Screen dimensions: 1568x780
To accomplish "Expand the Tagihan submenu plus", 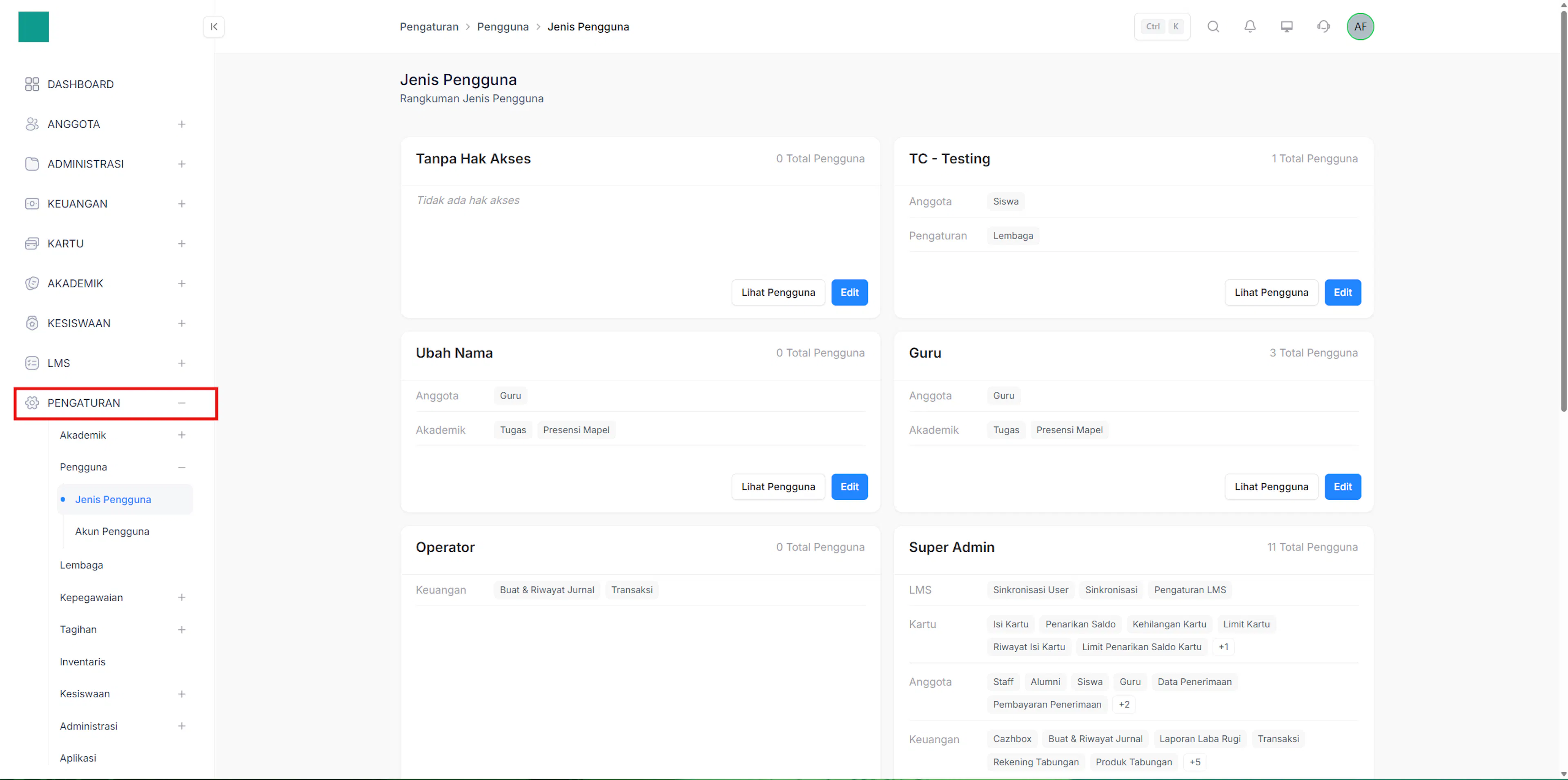I will click(181, 630).
